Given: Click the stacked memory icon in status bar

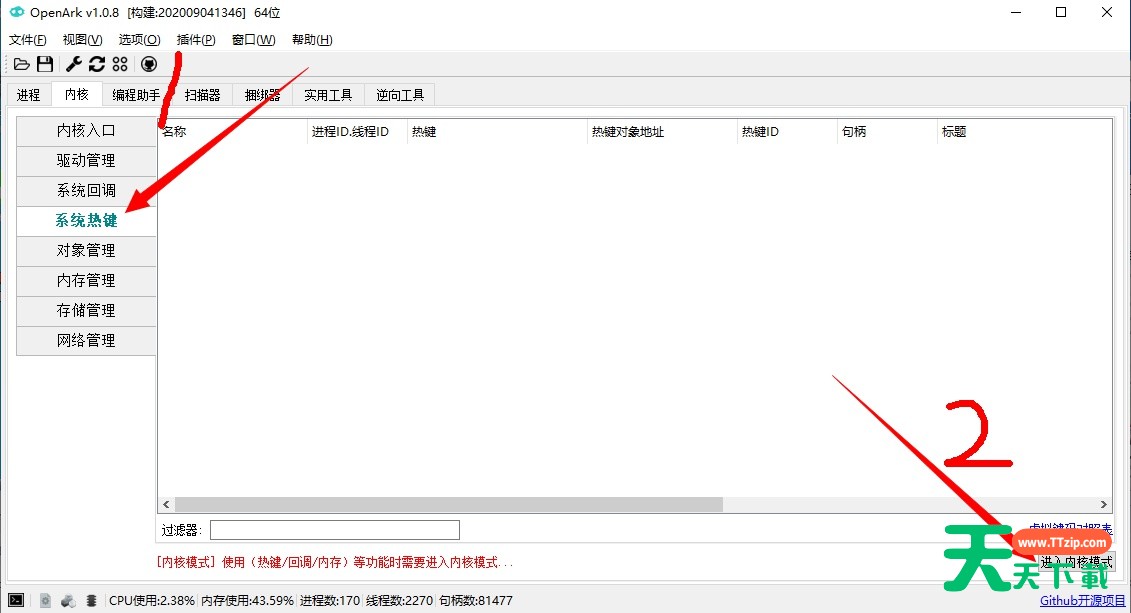Looking at the screenshot, I should click(91, 600).
